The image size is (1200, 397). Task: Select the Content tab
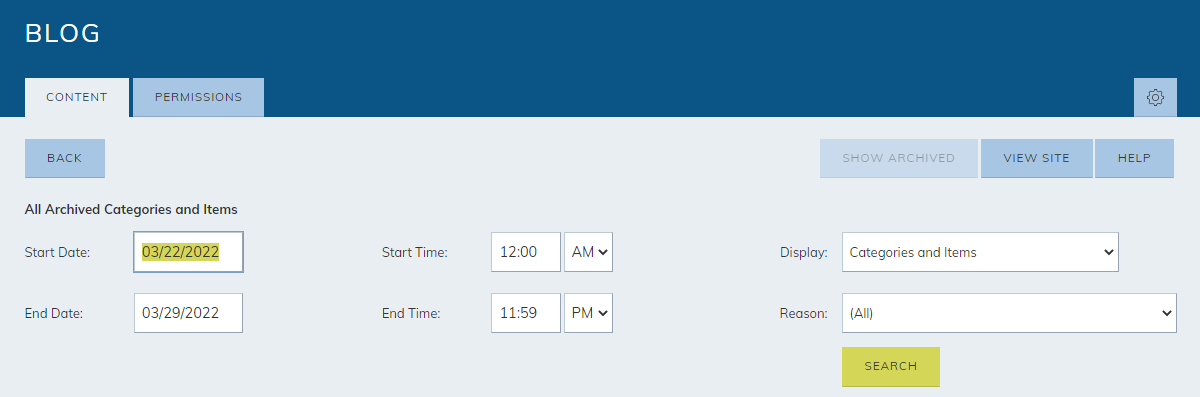[x=77, y=97]
